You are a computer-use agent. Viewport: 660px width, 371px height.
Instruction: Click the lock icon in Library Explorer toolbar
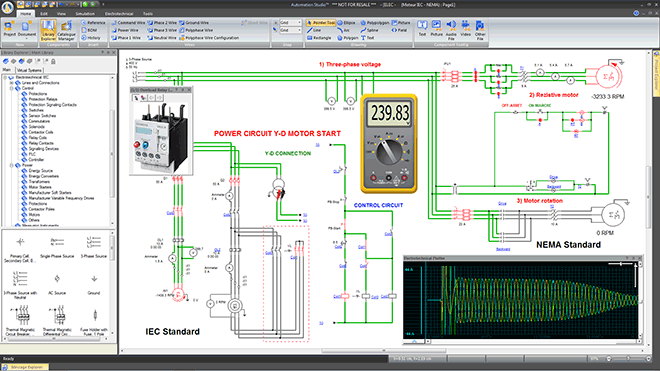(x=53, y=61)
